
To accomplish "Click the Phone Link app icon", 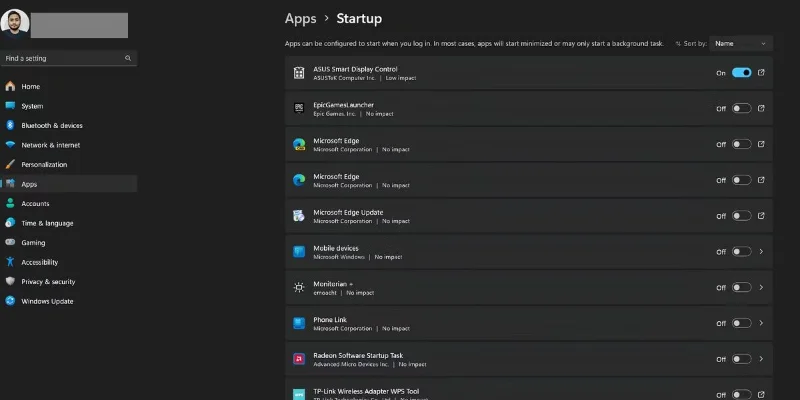I will pyautogui.click(x=298, y=323).
